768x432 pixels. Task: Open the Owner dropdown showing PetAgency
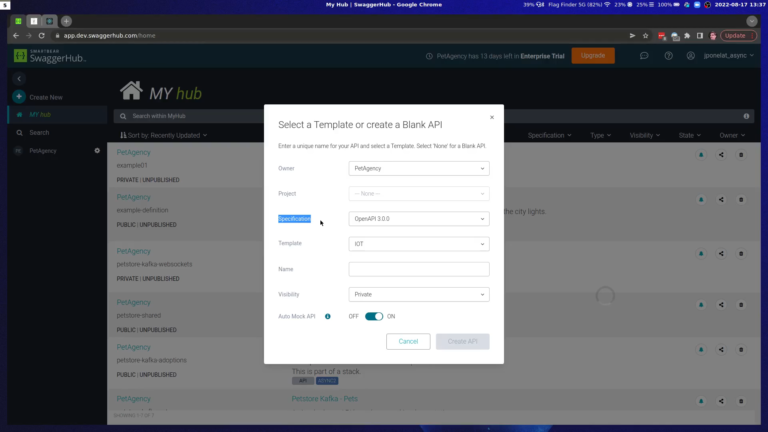(x=419, y=168)
